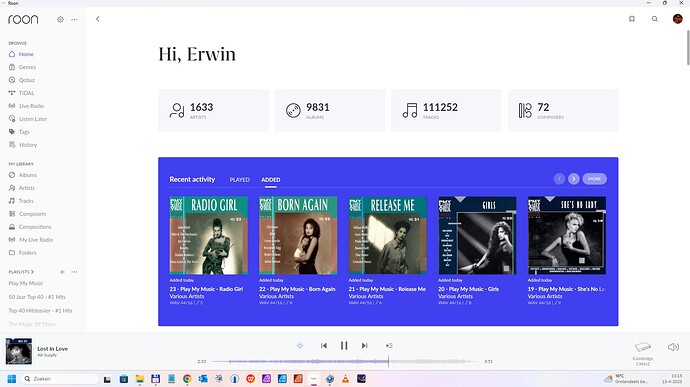This screenshot has height=387, width=690.
Task: Show next items in the Recent activity carousel
Action: 573,179
